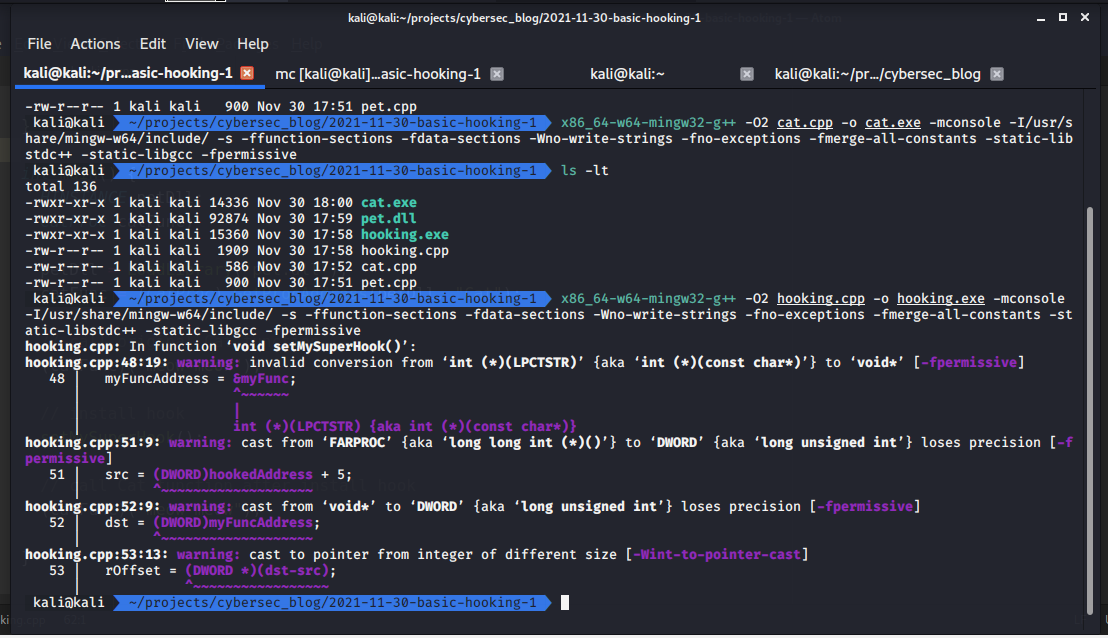Open the Help menu
This screenshot has width=1108, height=638.
(253, 44)
